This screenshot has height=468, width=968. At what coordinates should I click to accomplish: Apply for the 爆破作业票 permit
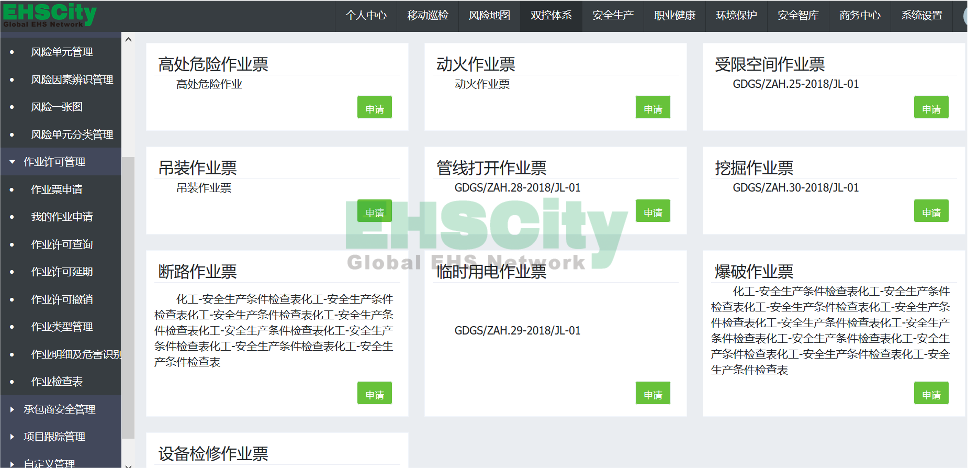pos(930,394)
